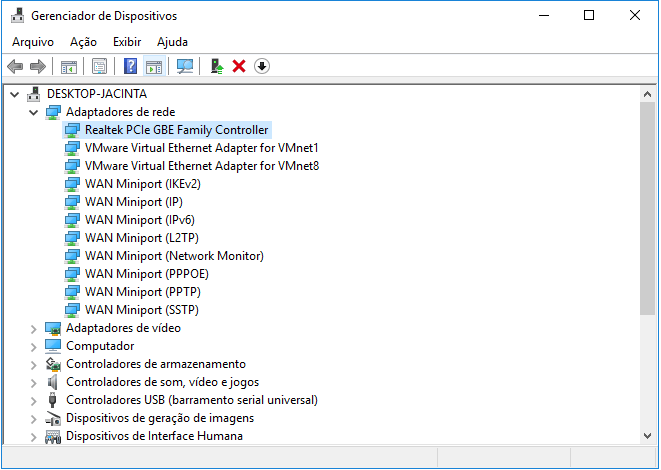Expand the Controladores de armazenamento node
The width and height of the screenshot is (661, 470).
[x=33, y=364]
